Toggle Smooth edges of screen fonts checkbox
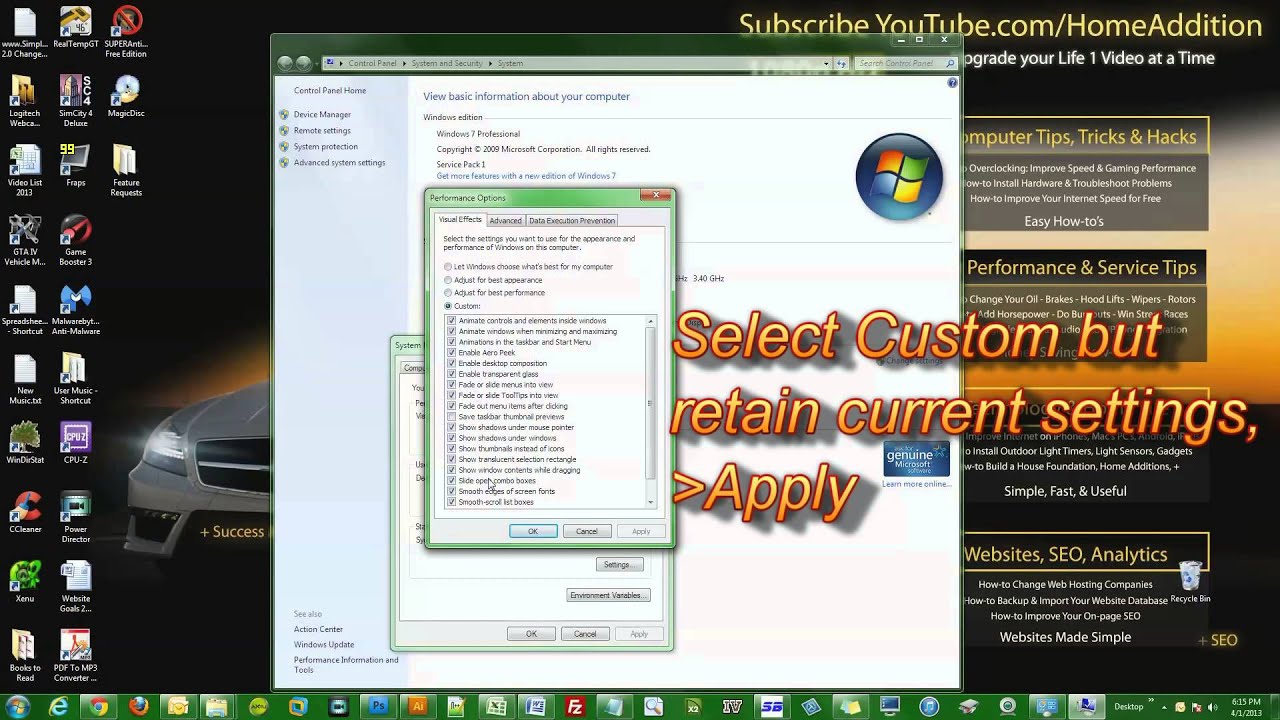1280x720 pixels. [451, 491]
